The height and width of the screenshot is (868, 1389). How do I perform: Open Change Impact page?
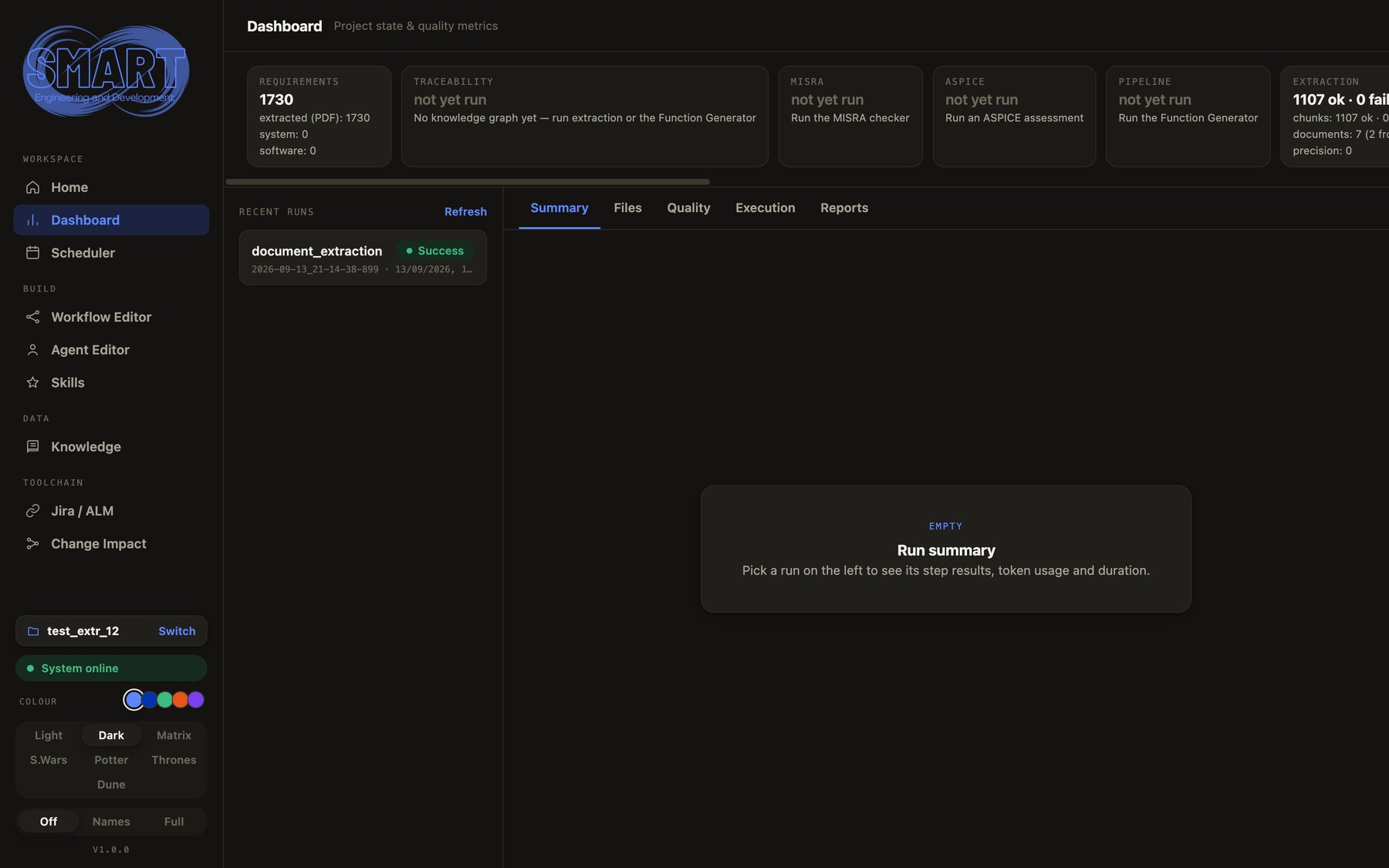coord(111,544)
